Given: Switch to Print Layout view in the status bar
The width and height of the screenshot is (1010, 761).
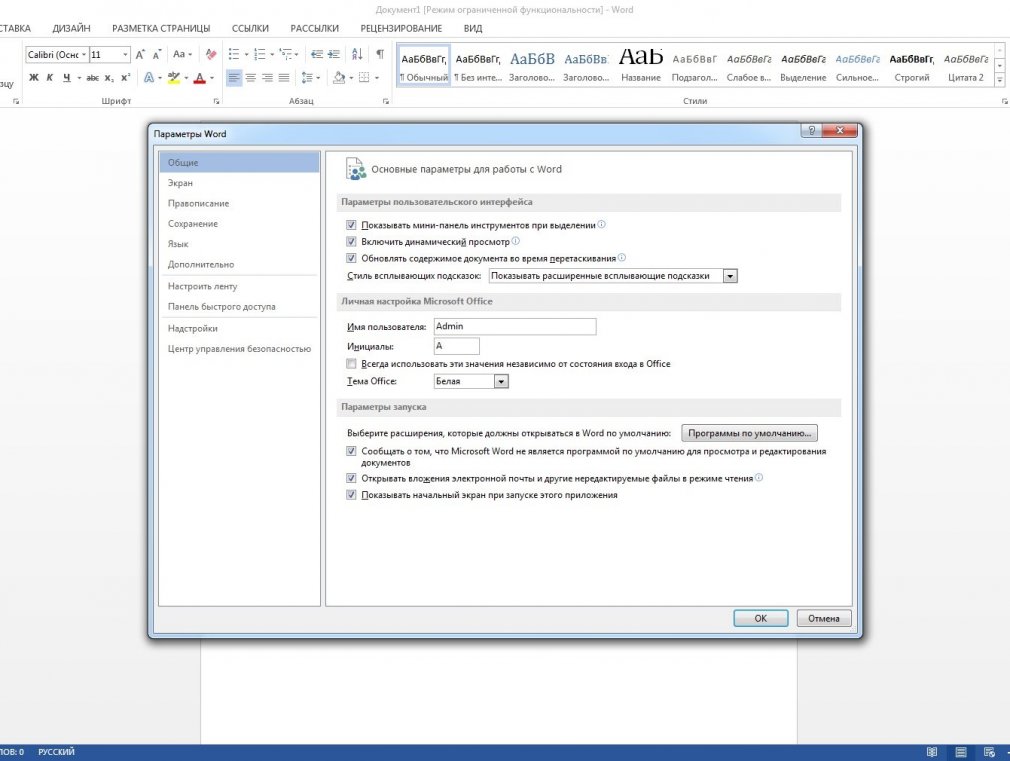Looking at the screenshot, I should click(x=960, y=752).
